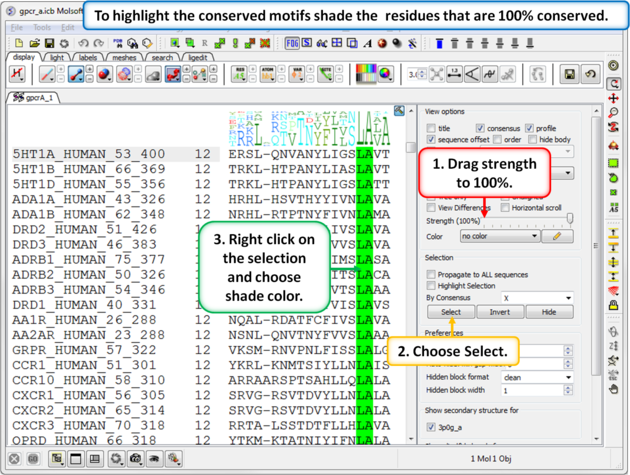Open the labels tab

[88, 58]
